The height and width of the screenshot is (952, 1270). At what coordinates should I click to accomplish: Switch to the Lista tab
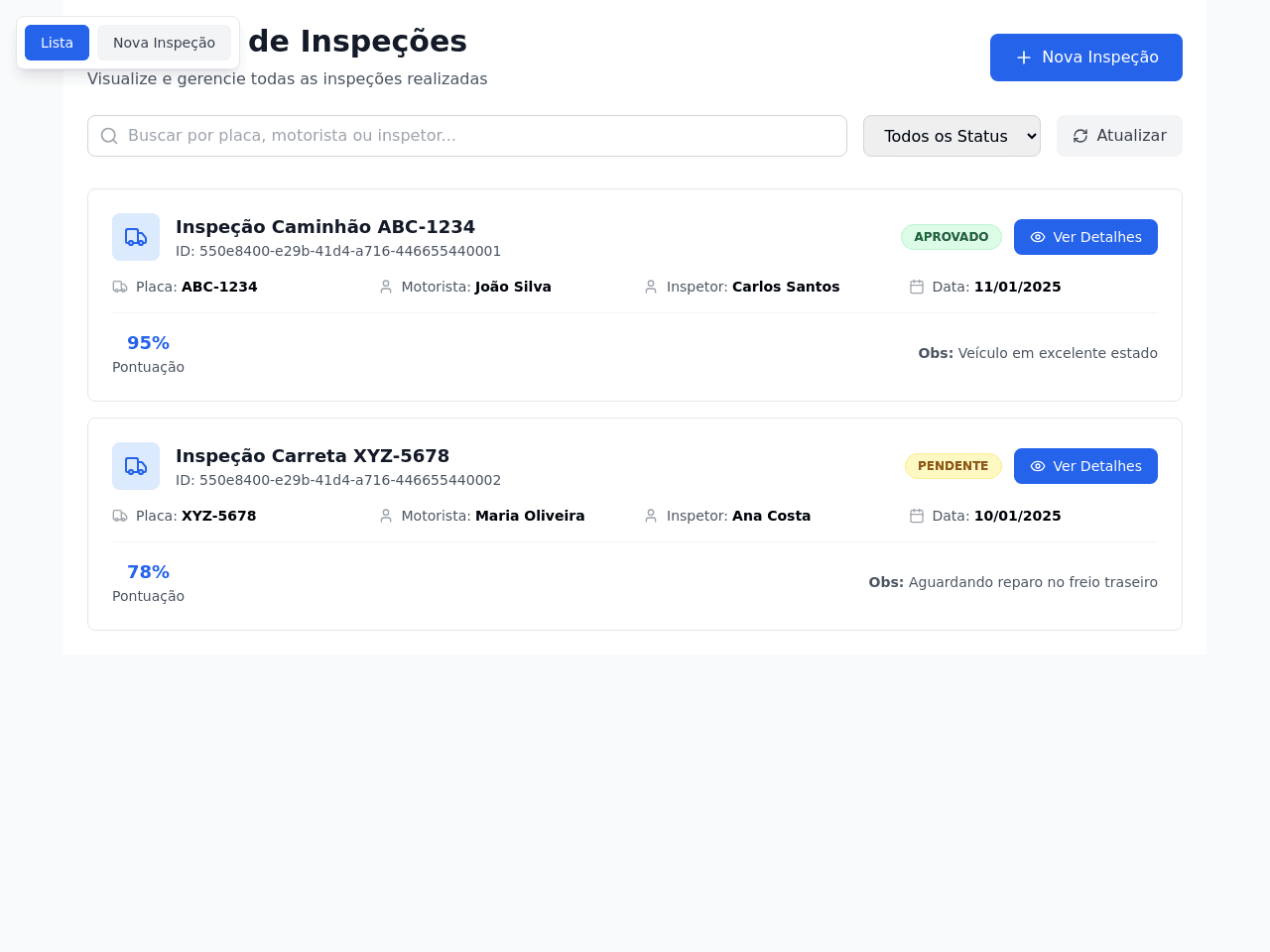coord(57,43)
